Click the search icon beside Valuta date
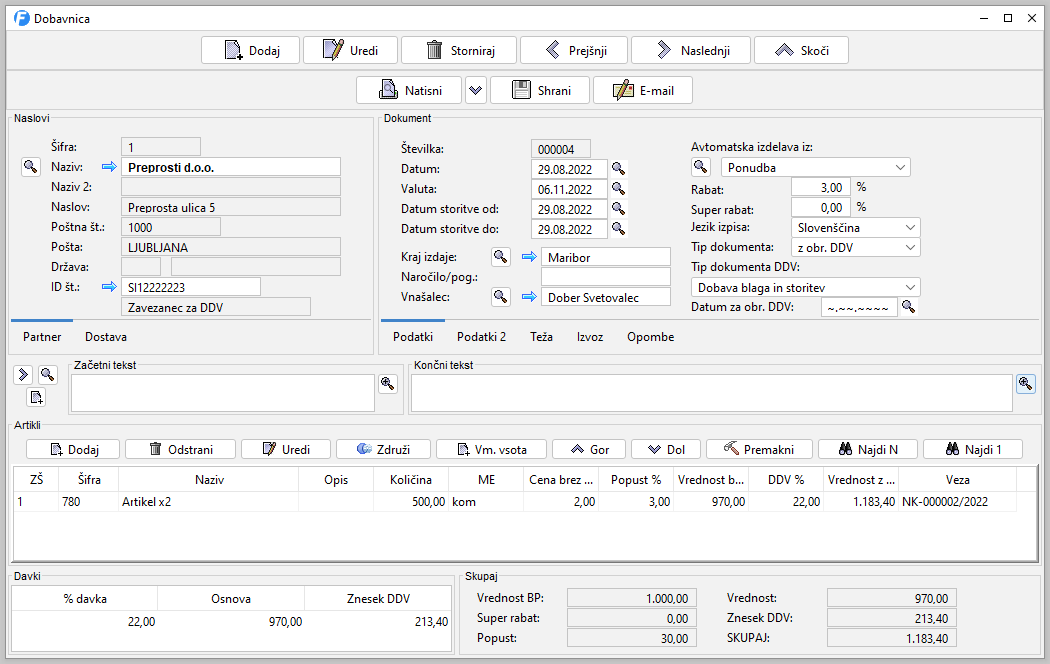Image resolution: width=1050 pixels, height=664 pixels. [619, 189]
